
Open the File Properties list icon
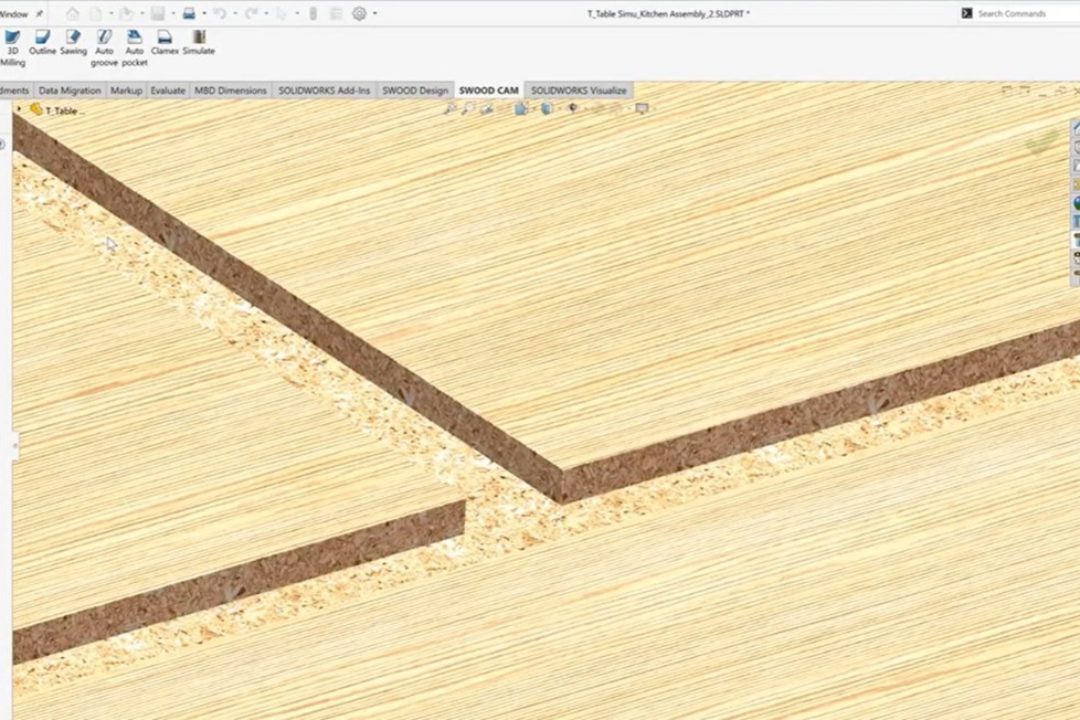(x=336, y=13)
